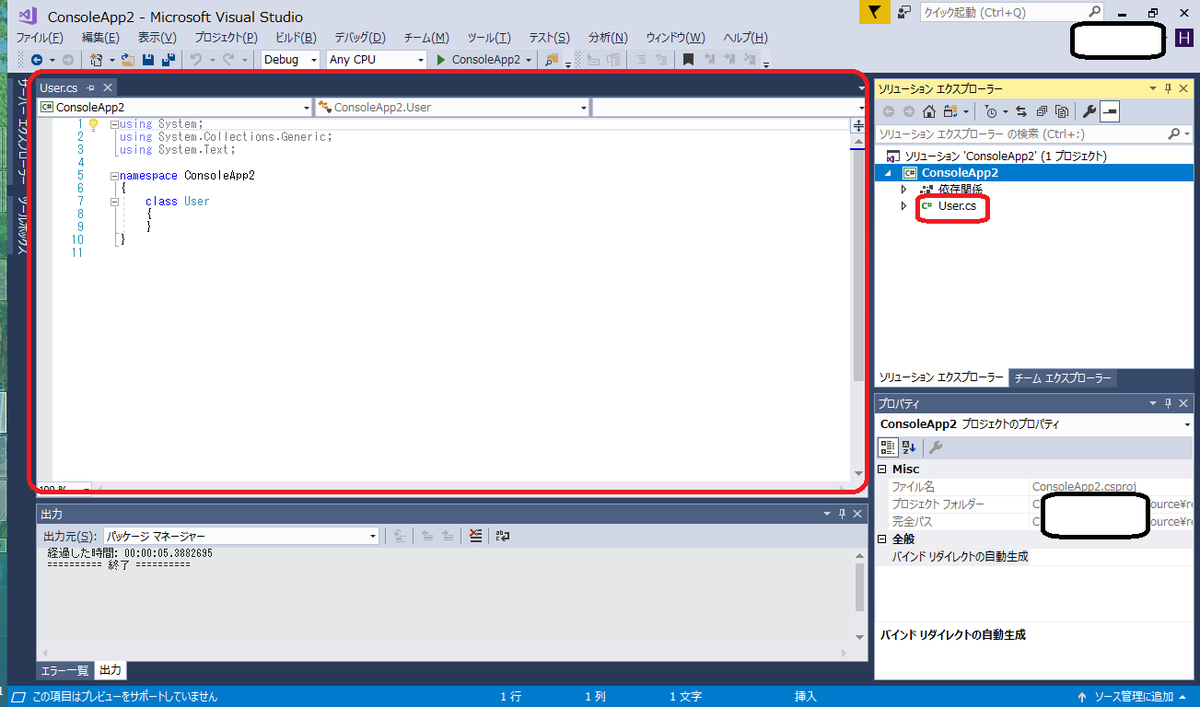
Task: Click the lightbulb quick actions icon at line 1
Action: pos(94,124)
